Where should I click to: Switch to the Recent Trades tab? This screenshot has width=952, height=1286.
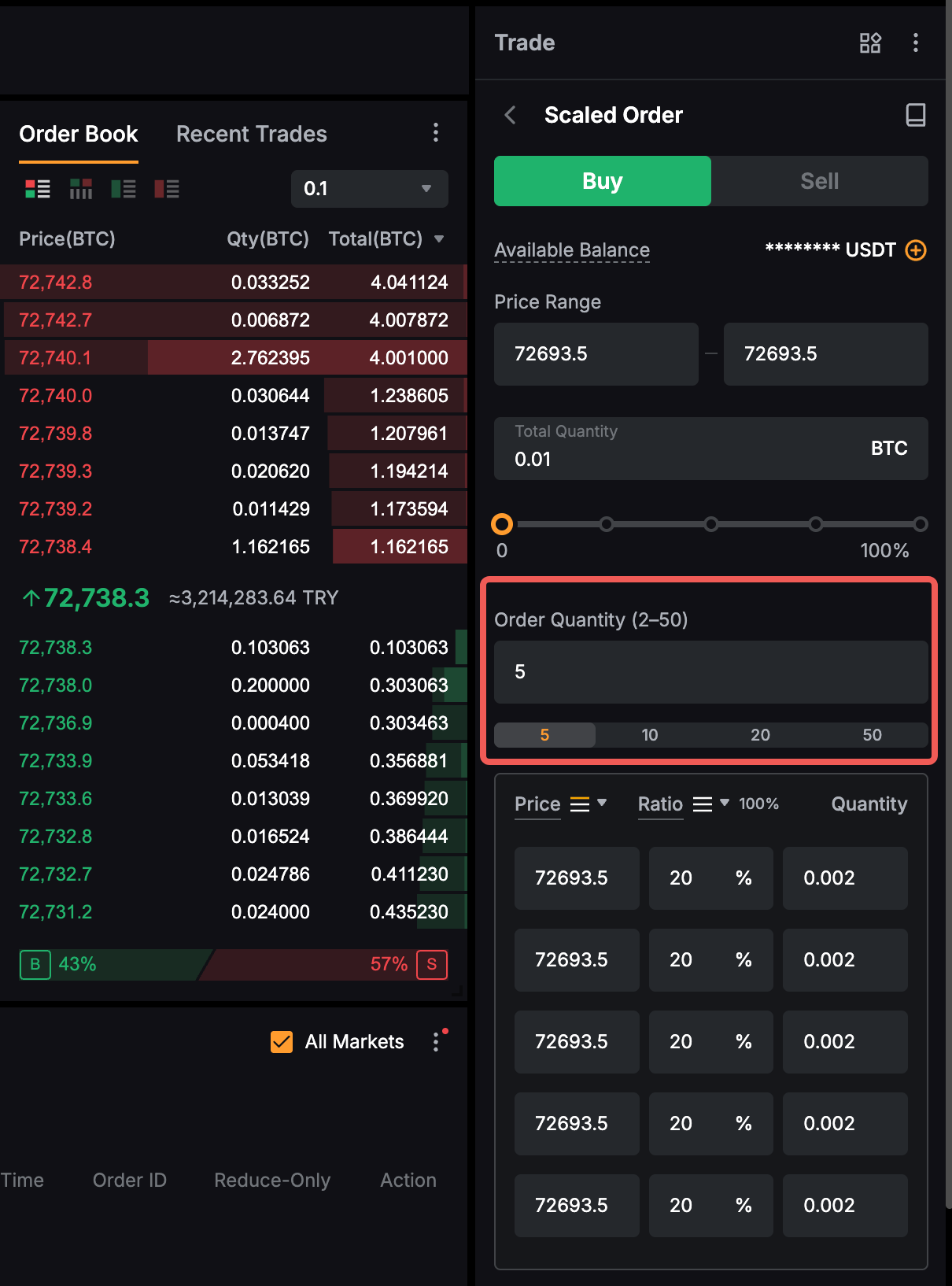click(x=251, y=134)
